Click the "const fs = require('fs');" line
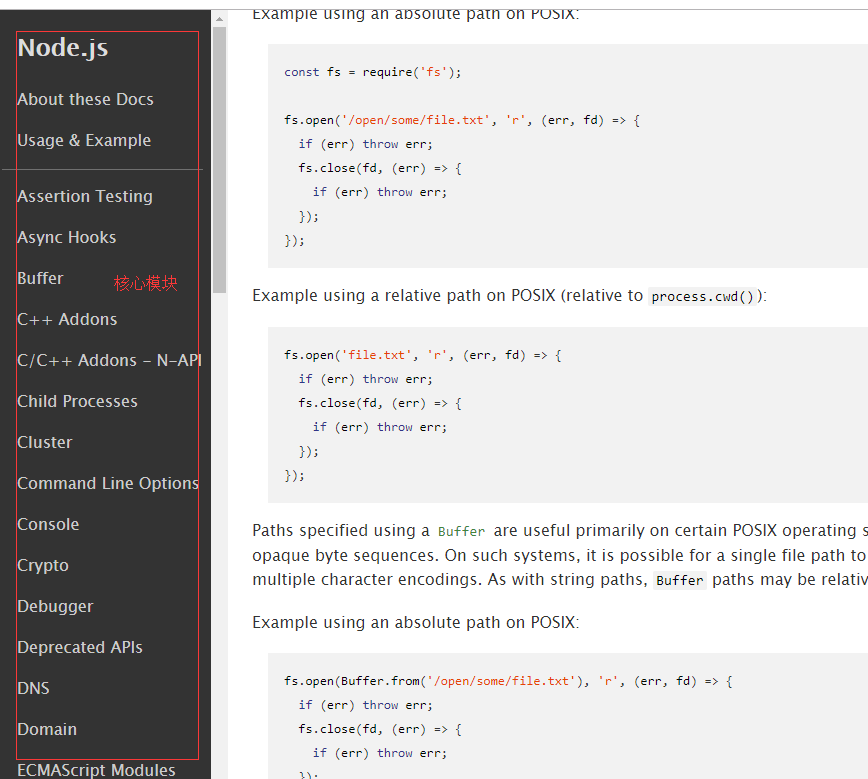 tap(373, 72)
